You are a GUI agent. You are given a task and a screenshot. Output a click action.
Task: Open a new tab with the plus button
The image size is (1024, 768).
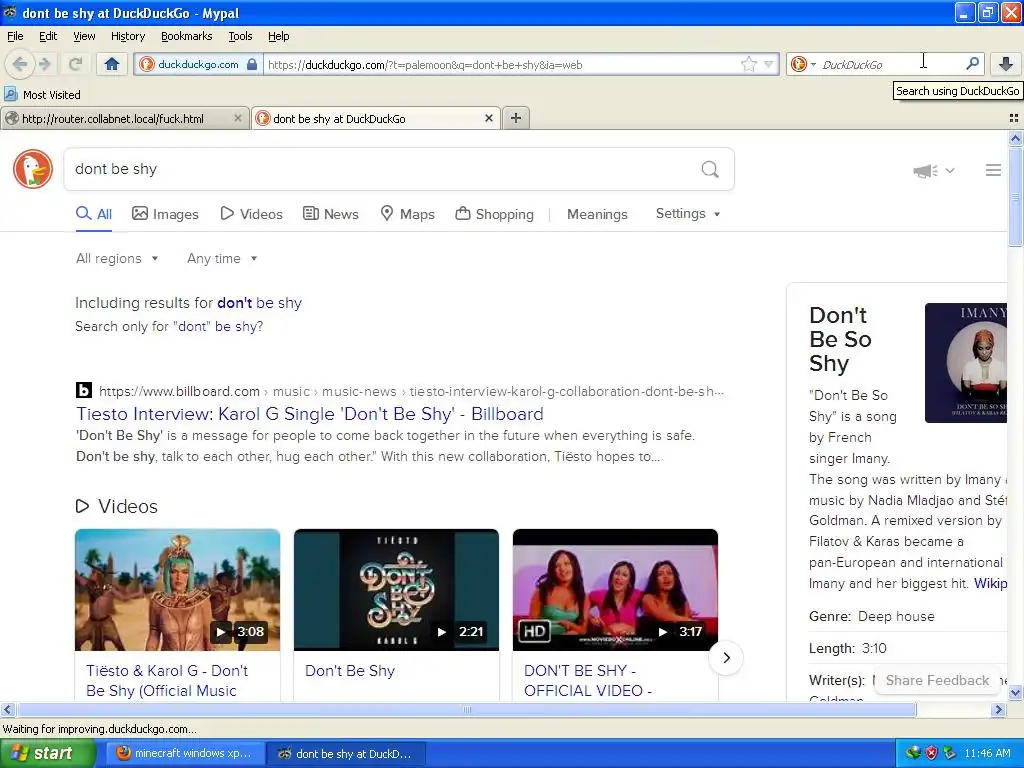point(516,118)
